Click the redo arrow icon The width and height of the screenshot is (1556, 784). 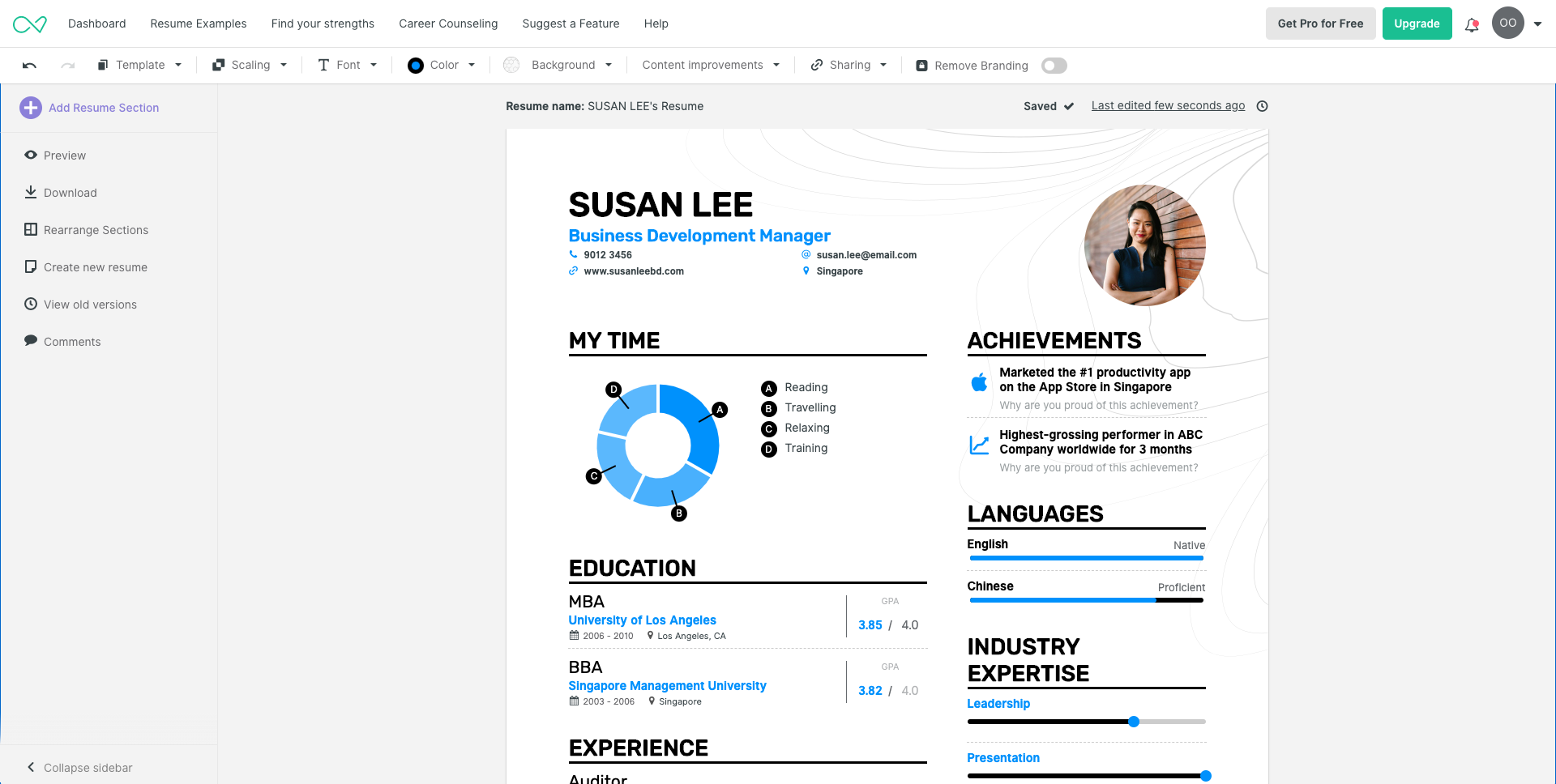68,66
